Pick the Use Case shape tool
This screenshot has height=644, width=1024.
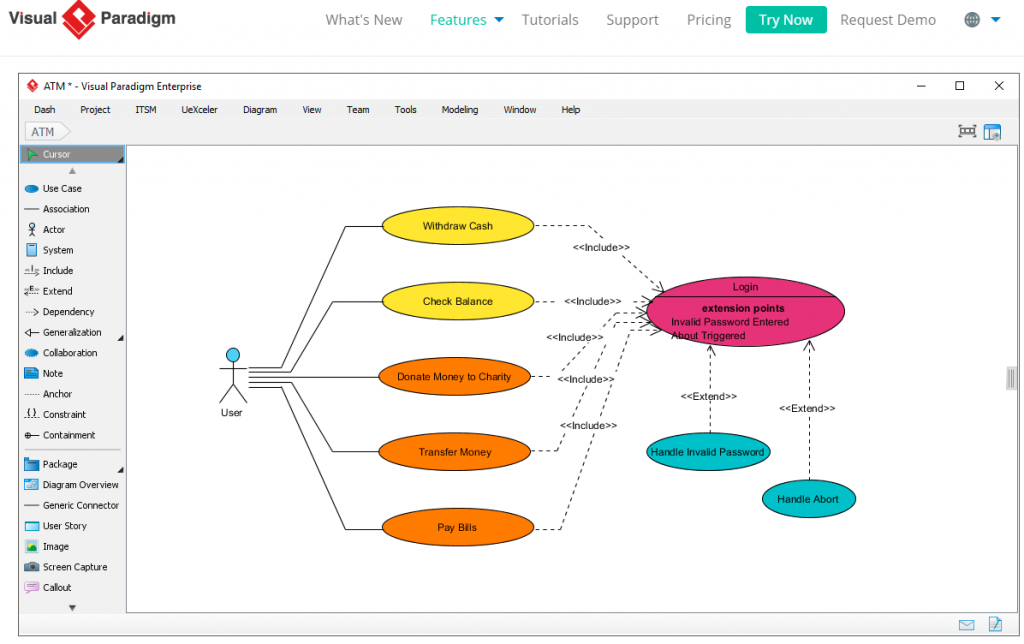tap(54, 188)
